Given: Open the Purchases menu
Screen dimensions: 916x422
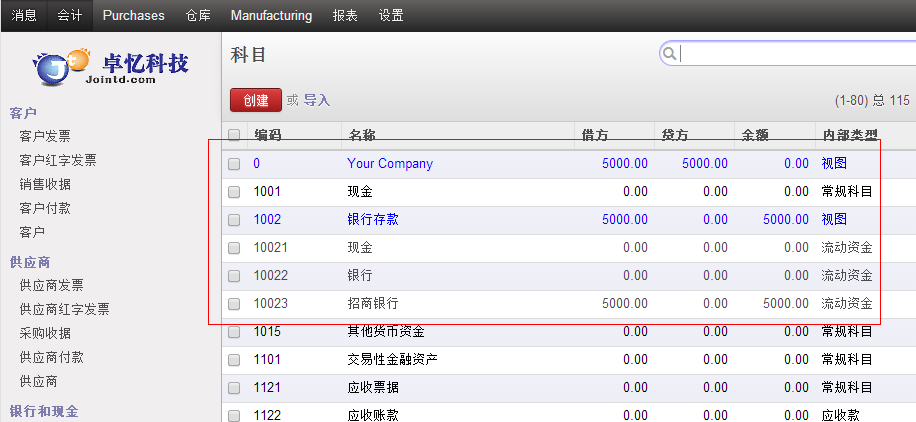Looking at the screenshot, I should tap(134, 15).
